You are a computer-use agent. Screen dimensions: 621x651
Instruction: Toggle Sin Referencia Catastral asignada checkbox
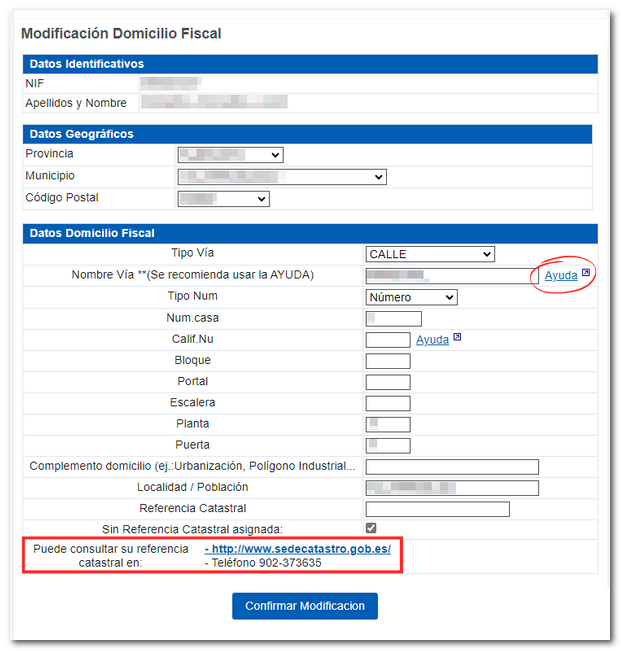pos(371,528)
